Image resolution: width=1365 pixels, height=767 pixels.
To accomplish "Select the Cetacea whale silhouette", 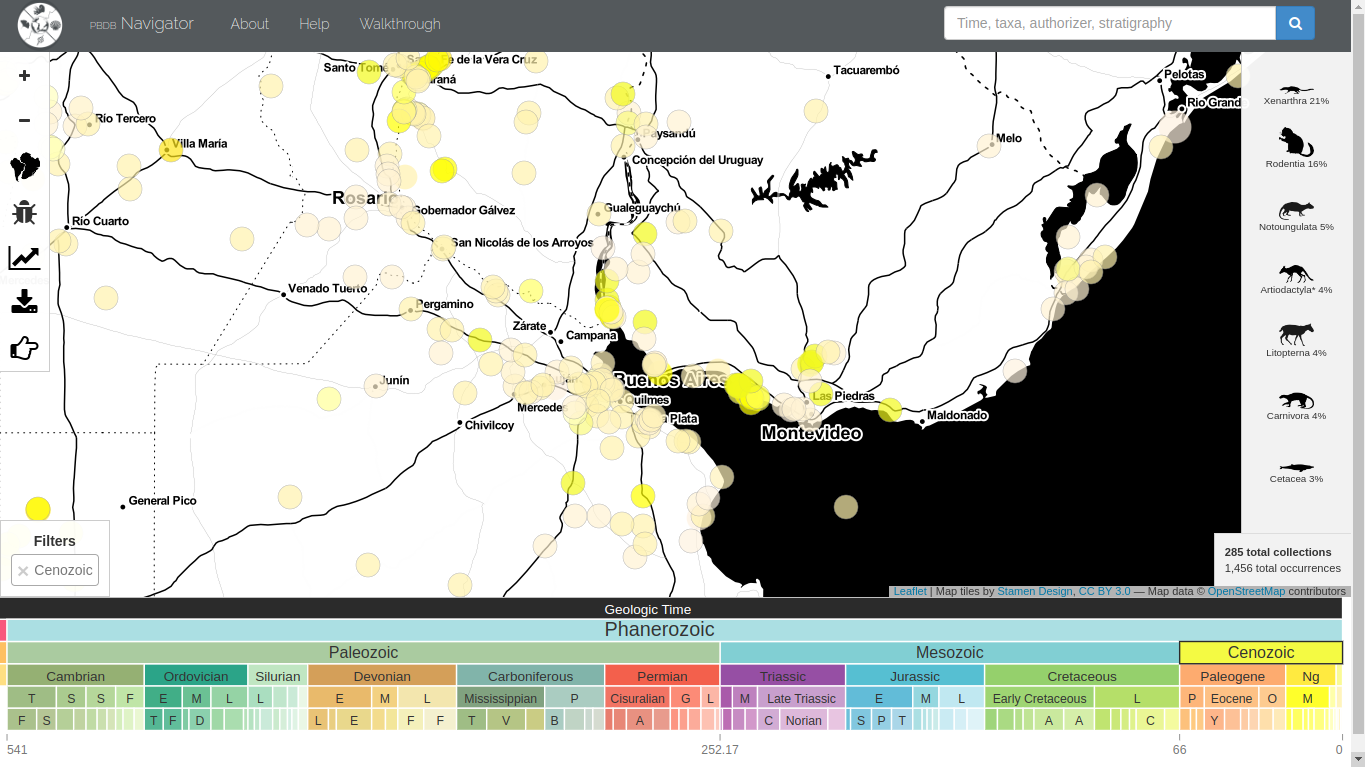I will (x=1296, y=467).
